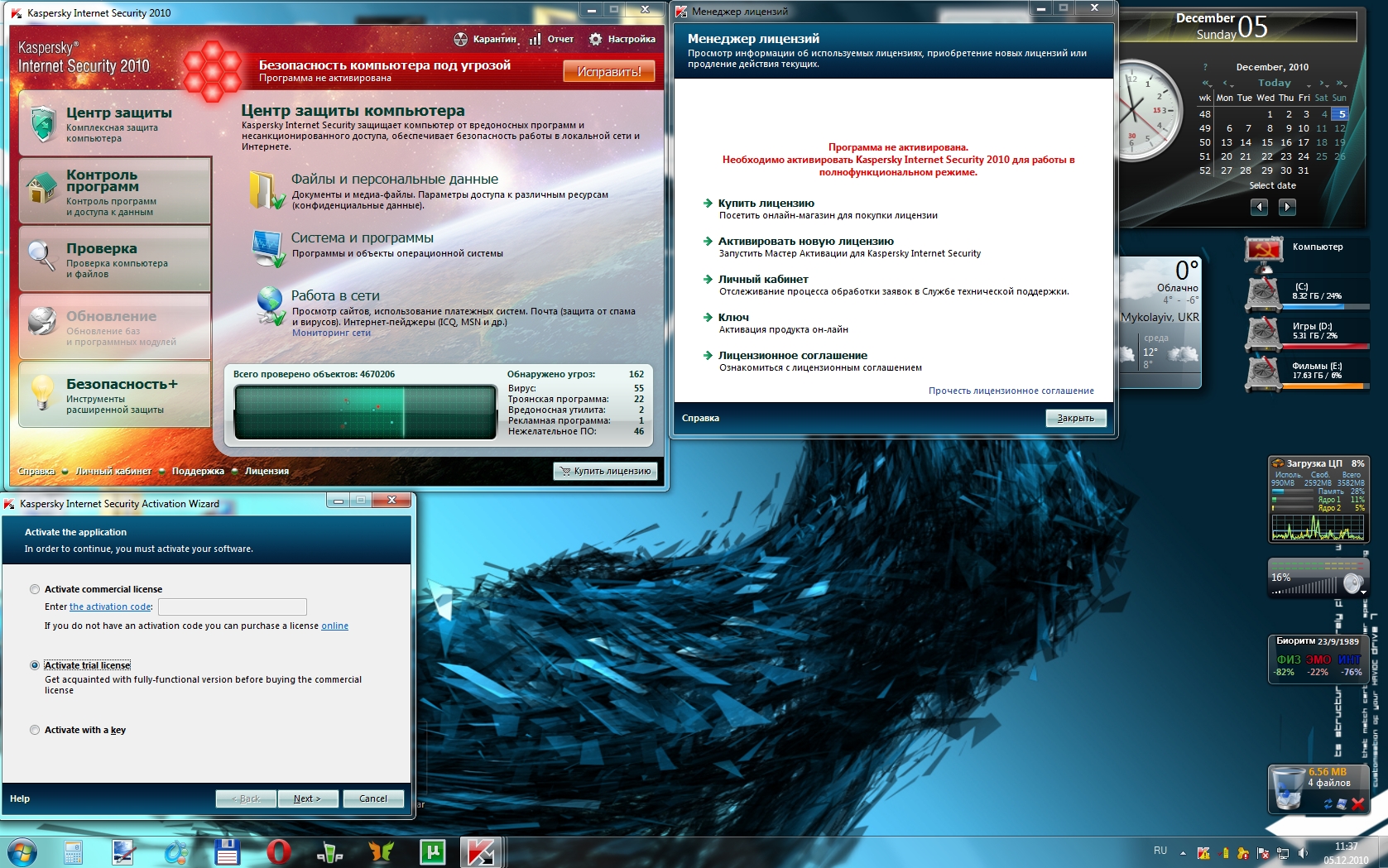
Task: Click the Kaspersky taskbar button
Action: tap(481, 851)
